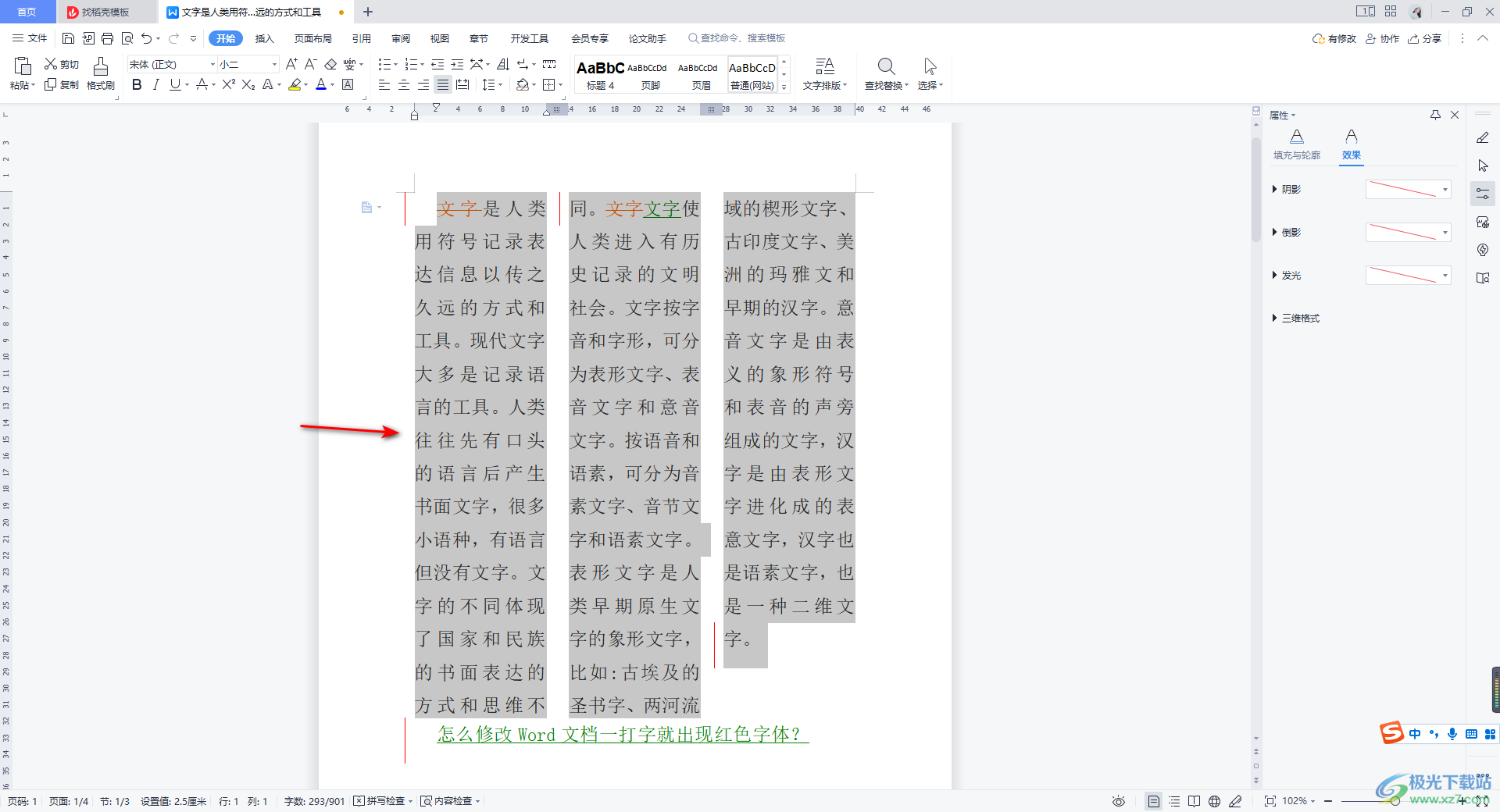
Task: Click the character border A icon
Action: pyautogui.click(x=348, y=84)
